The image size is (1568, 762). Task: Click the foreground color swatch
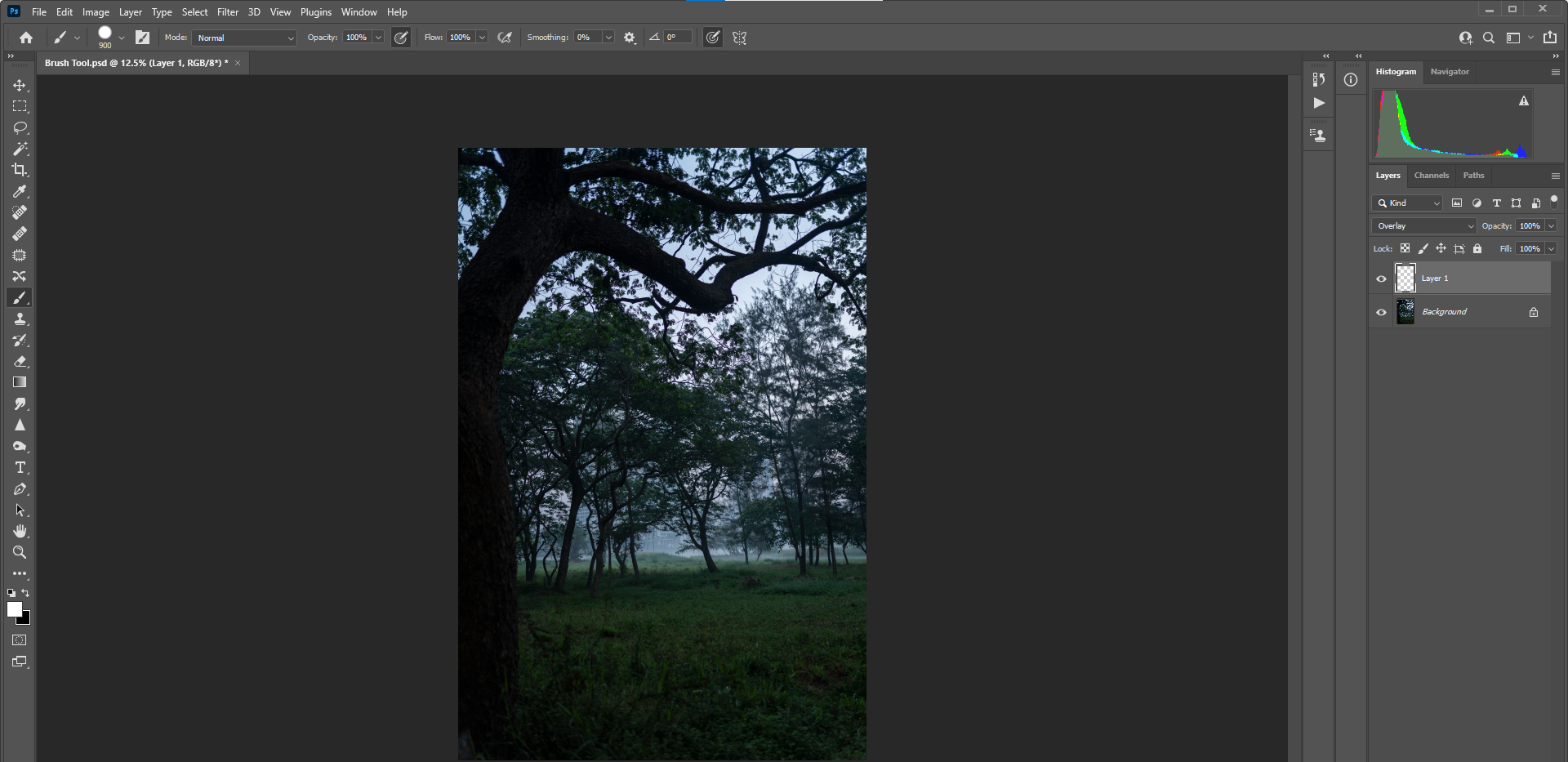pos(14,609)
